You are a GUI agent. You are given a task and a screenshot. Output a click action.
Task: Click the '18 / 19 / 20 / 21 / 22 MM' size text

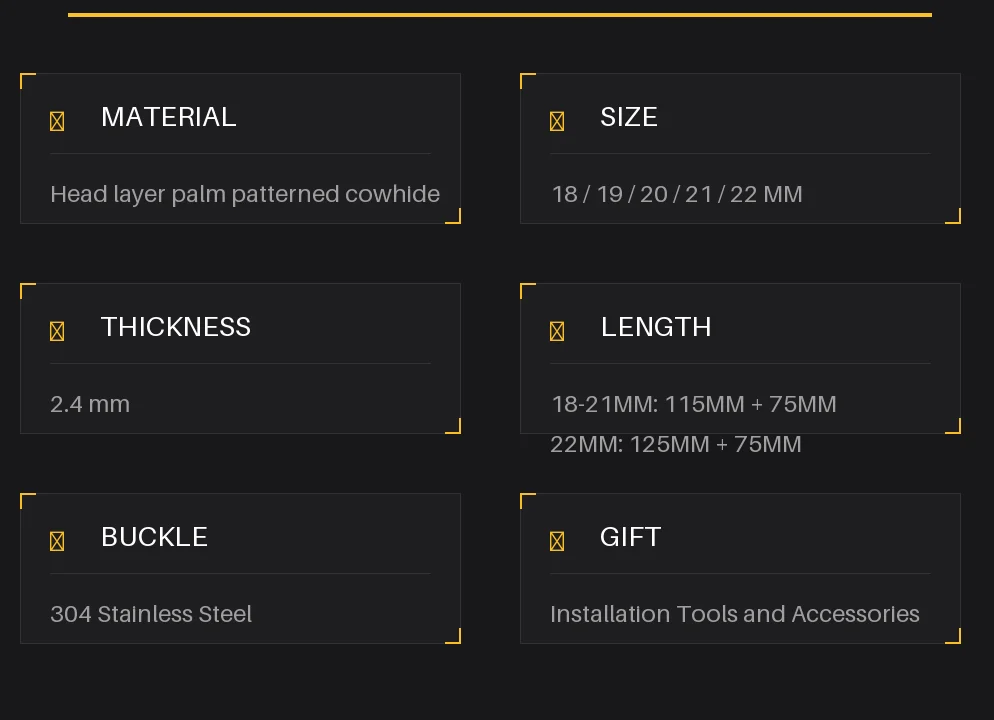pos(677,195)
